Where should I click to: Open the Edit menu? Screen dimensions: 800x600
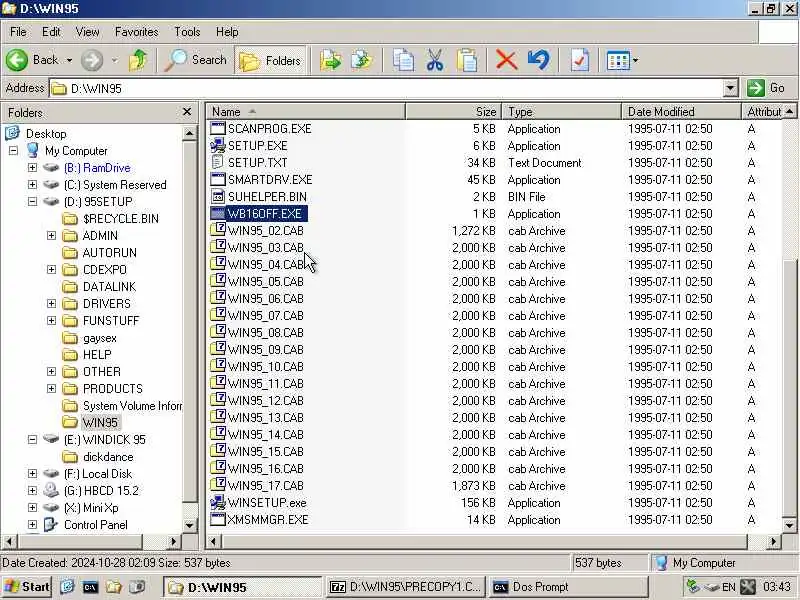(x=51, y=32)
